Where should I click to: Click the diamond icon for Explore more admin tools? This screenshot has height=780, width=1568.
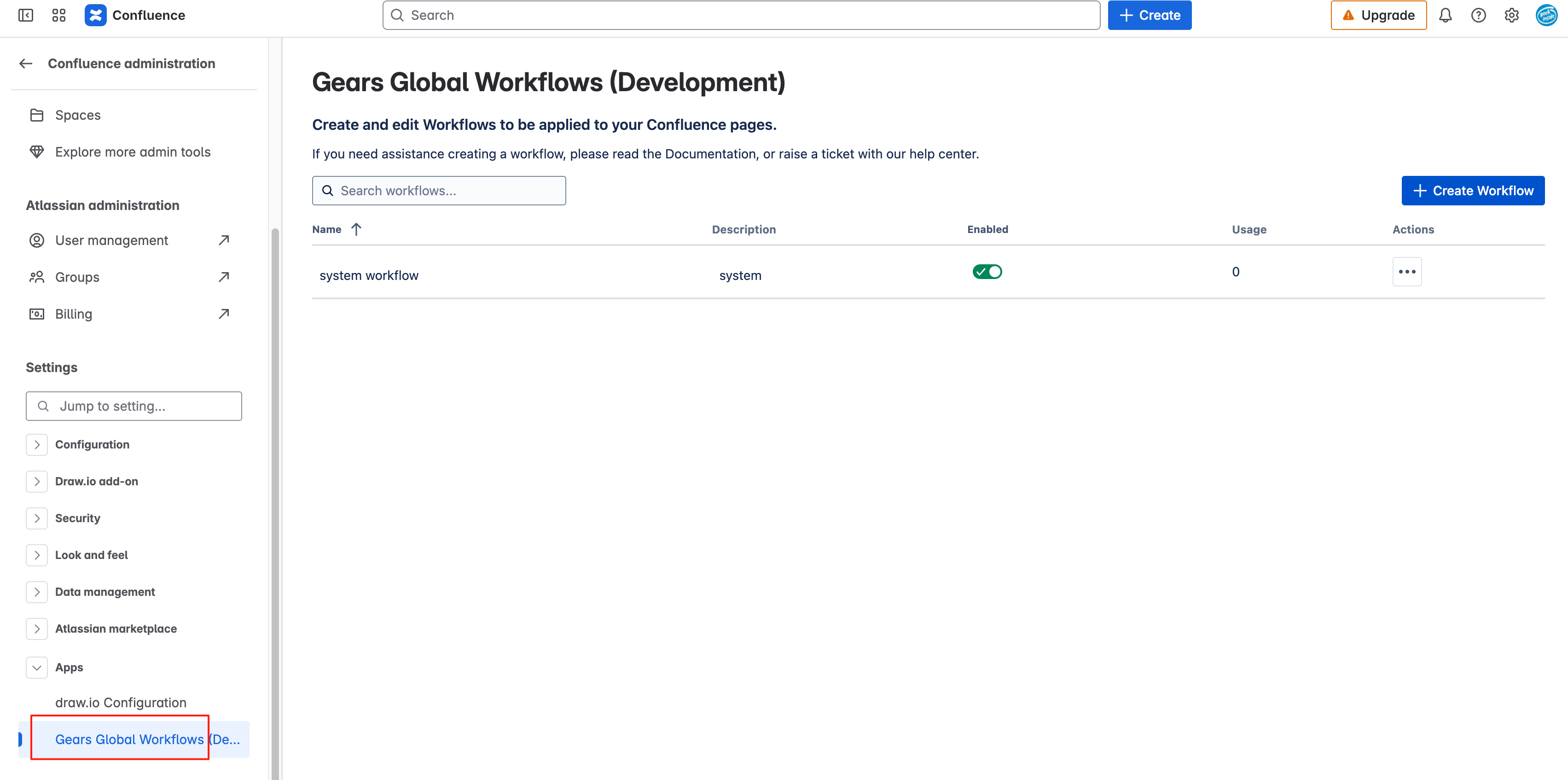click(36, 151)
